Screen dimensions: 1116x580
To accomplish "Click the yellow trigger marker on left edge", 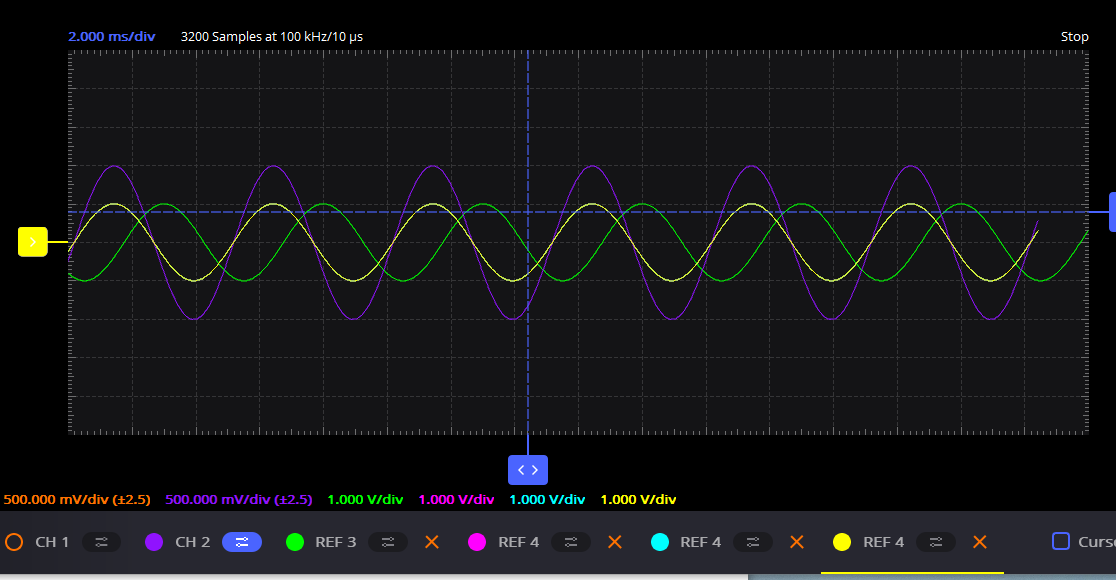I will (32, 241).
